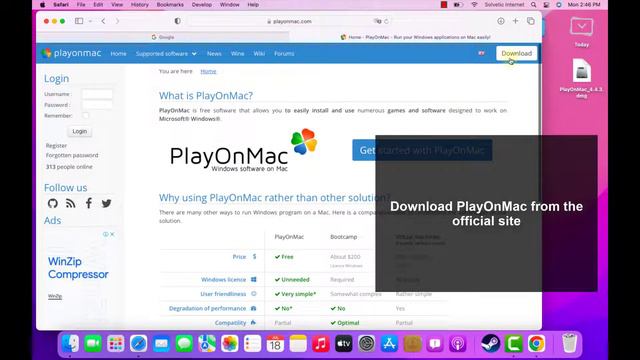Screen dimensions: 640x360
Task: Open a new tab with plus icon
Action: click(x=516, y=21)
